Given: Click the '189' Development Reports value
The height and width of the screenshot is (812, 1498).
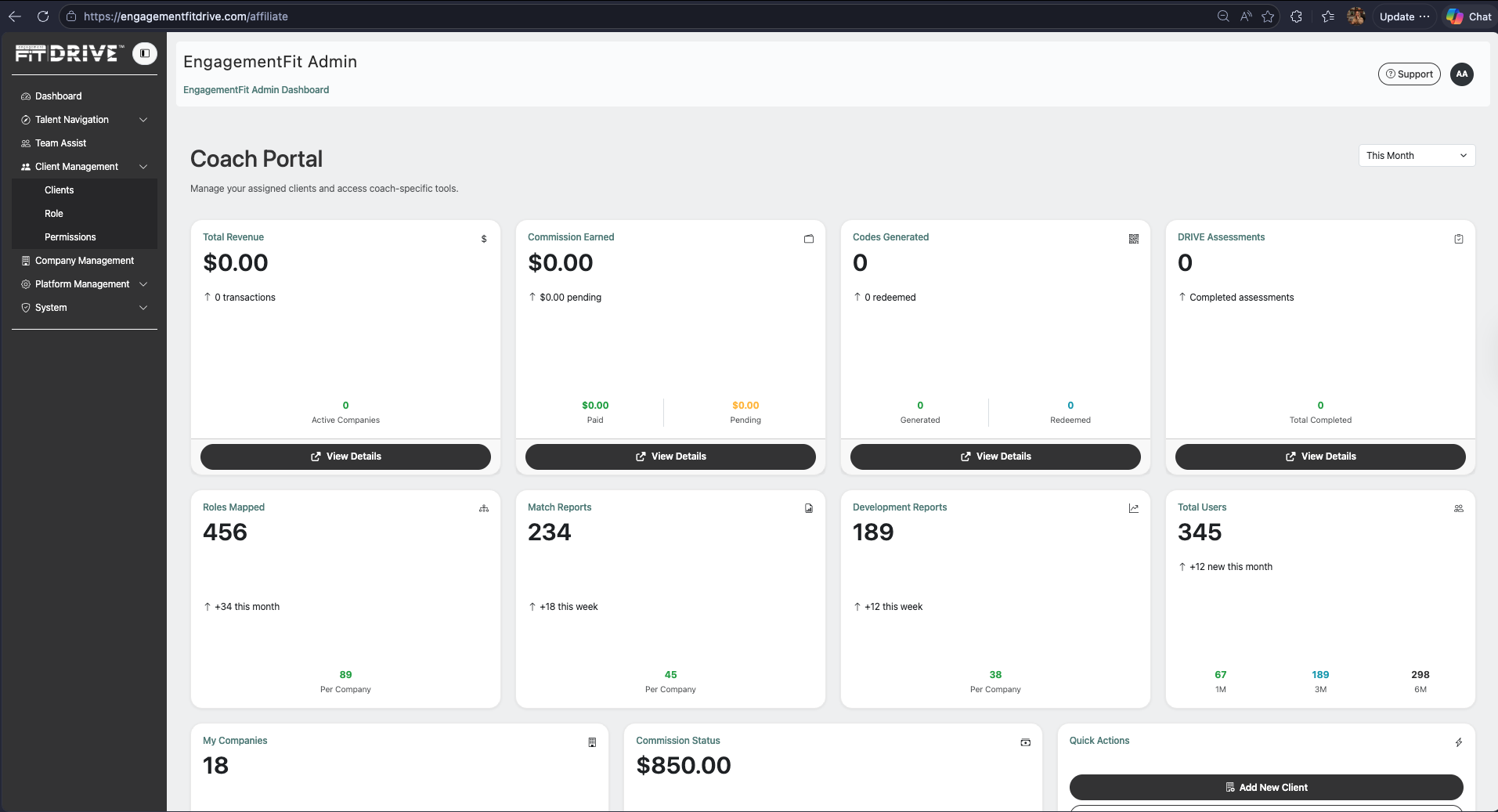Looking at the screenshot, I should (873, 532).
